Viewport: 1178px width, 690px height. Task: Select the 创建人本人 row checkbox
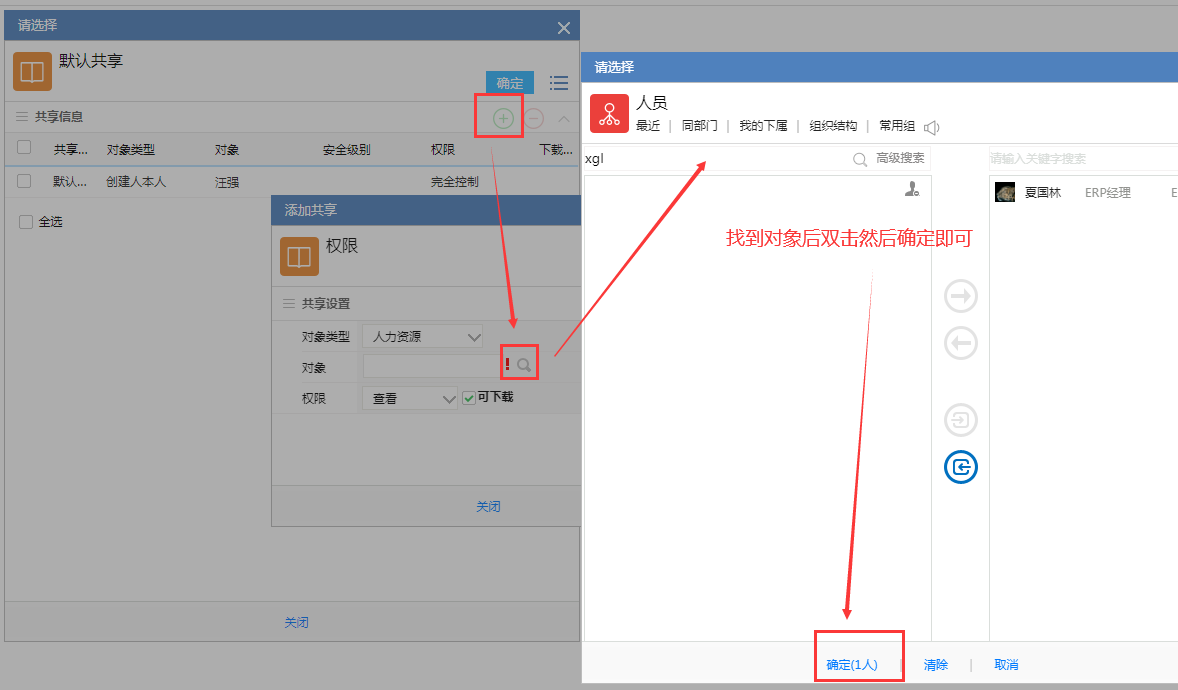coord(24,181)
